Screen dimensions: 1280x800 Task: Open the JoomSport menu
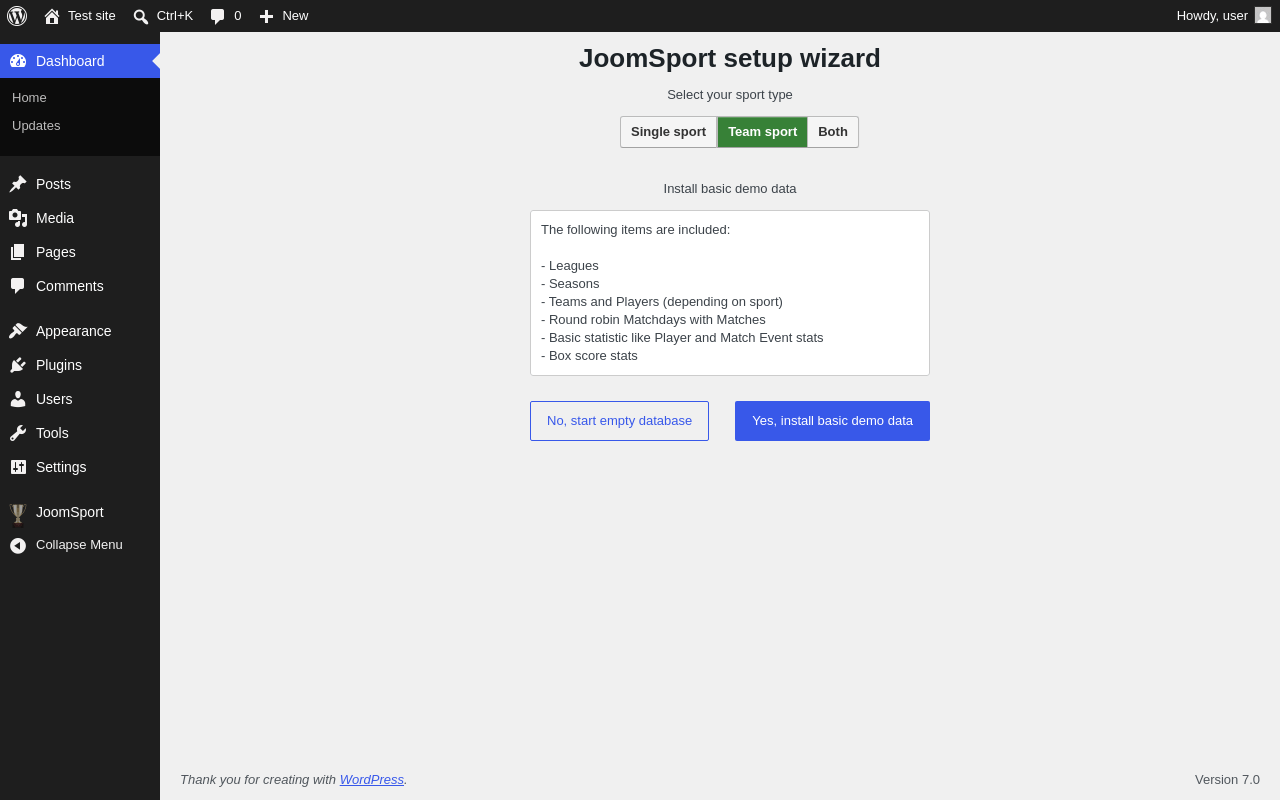[80, 512]
